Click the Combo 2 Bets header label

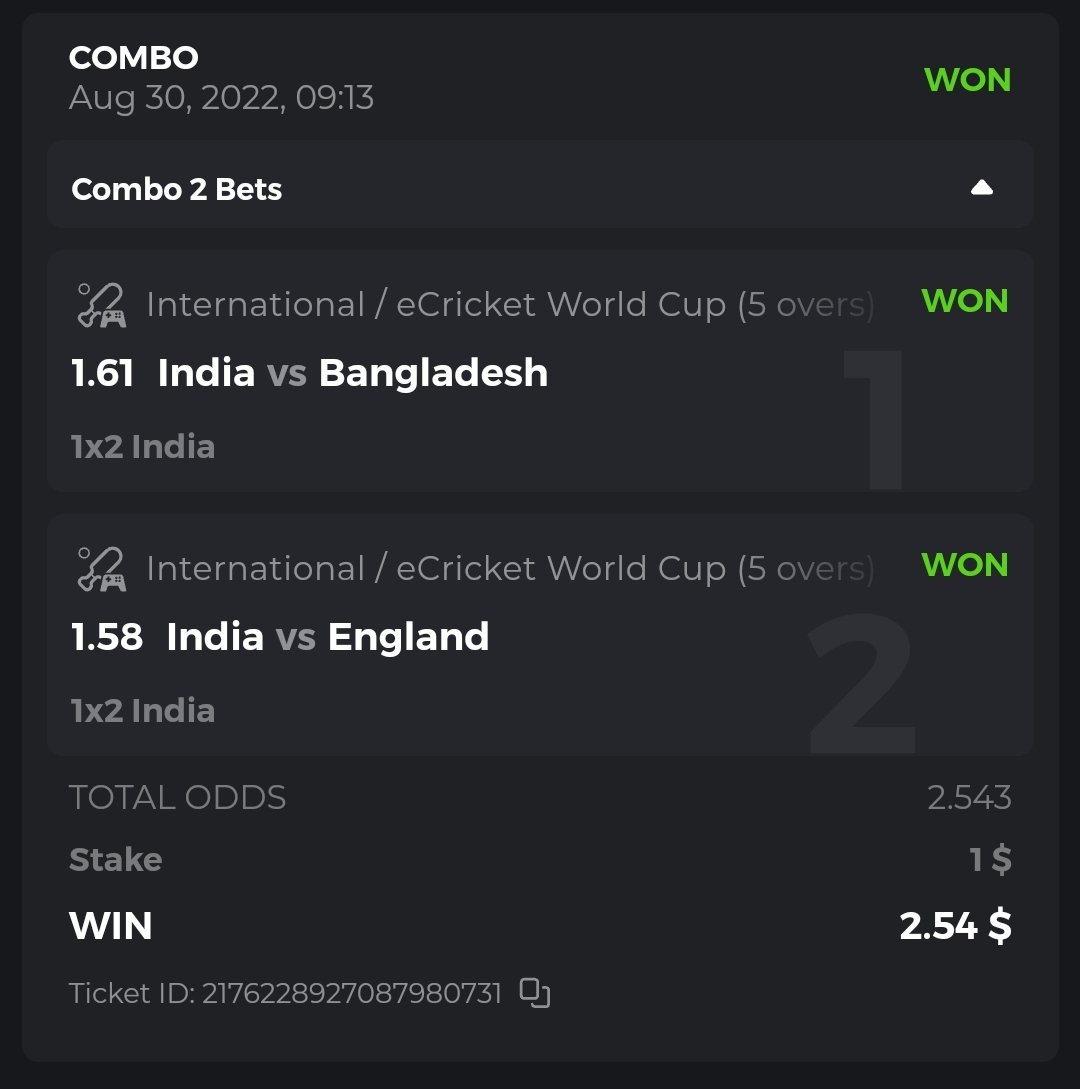tap(177, 189)
